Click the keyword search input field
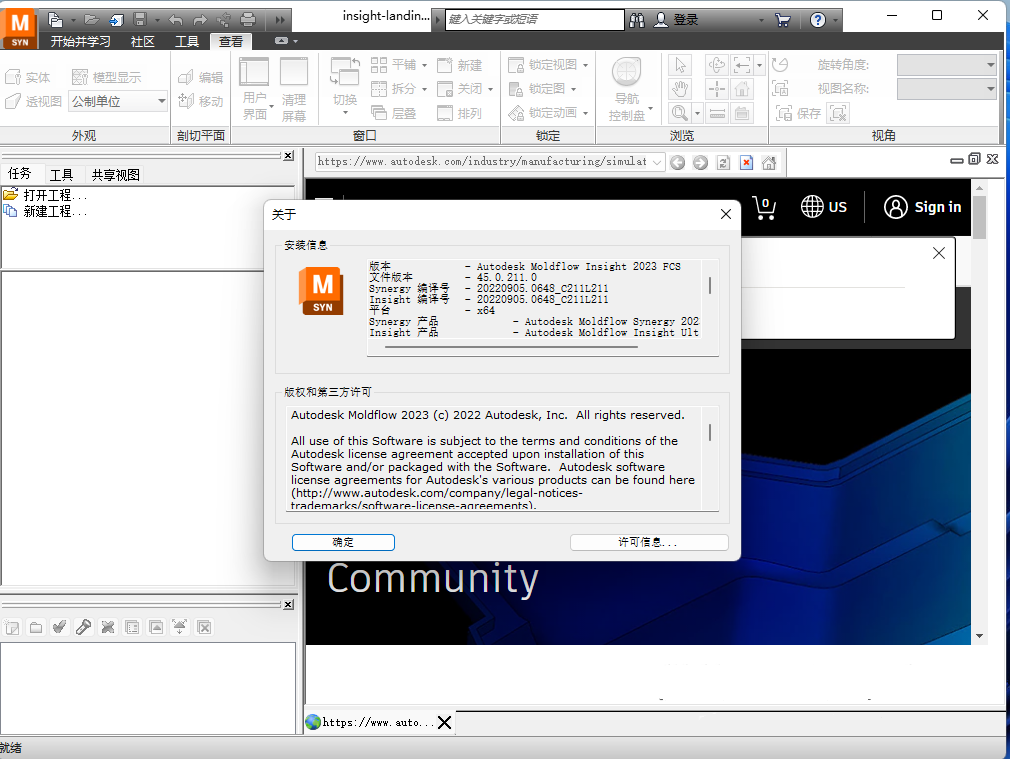The image size is (1010, 759). tap(535, 19)
